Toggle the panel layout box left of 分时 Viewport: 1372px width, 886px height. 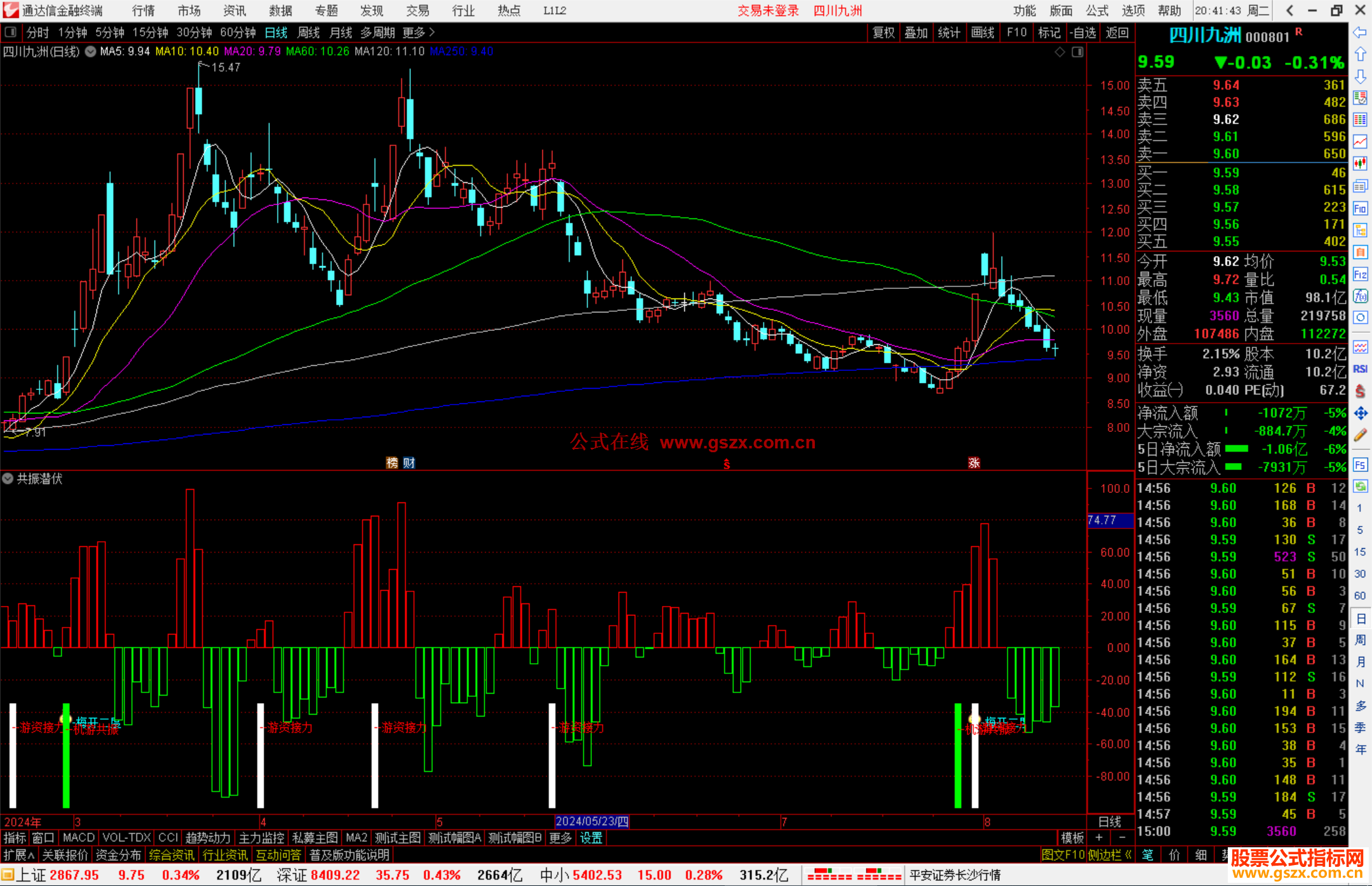[10, 32]
